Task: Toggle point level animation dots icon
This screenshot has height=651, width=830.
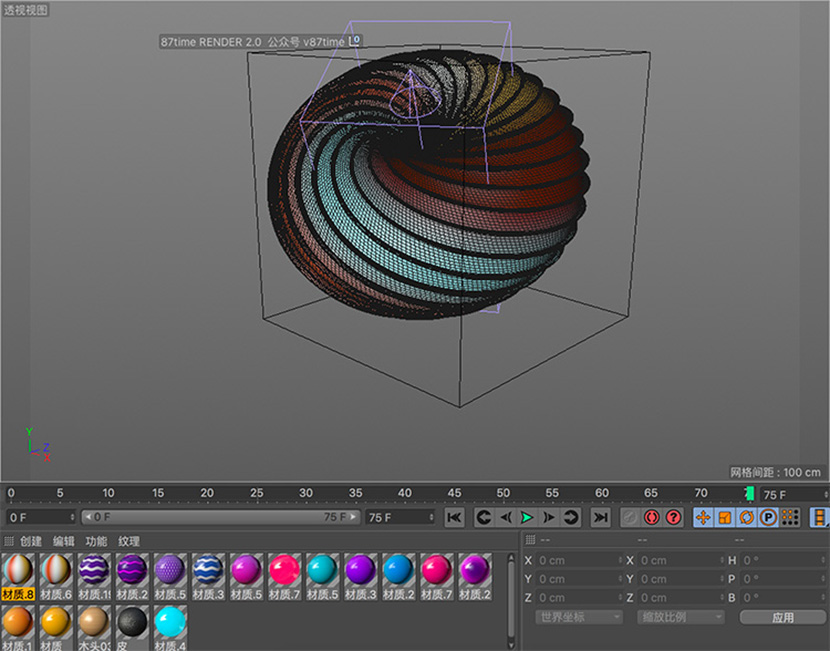Action: point(790,517)
